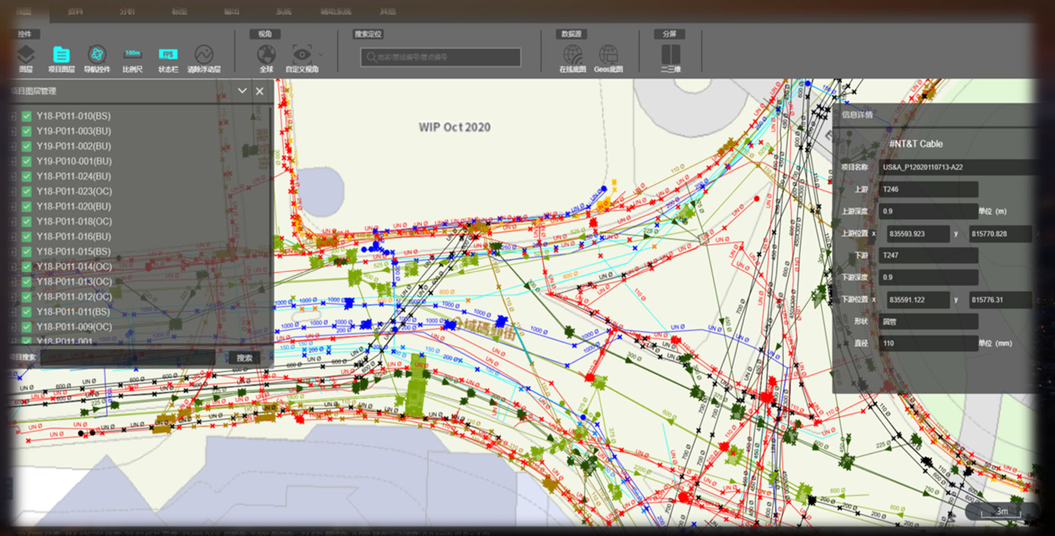The width and height of the screenshot is (1055, 536).
Task: Close the project layer management panel
Action: click(260, 91)
